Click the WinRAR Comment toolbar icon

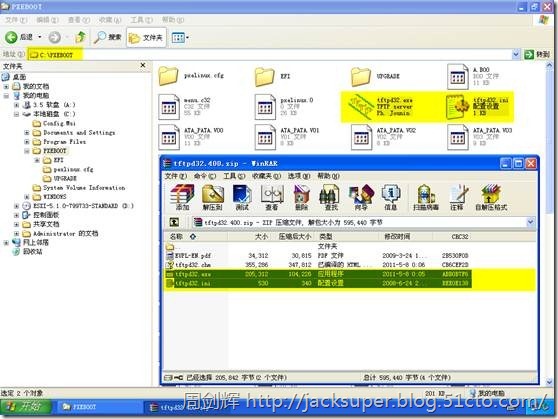click(x=457, y=197)
